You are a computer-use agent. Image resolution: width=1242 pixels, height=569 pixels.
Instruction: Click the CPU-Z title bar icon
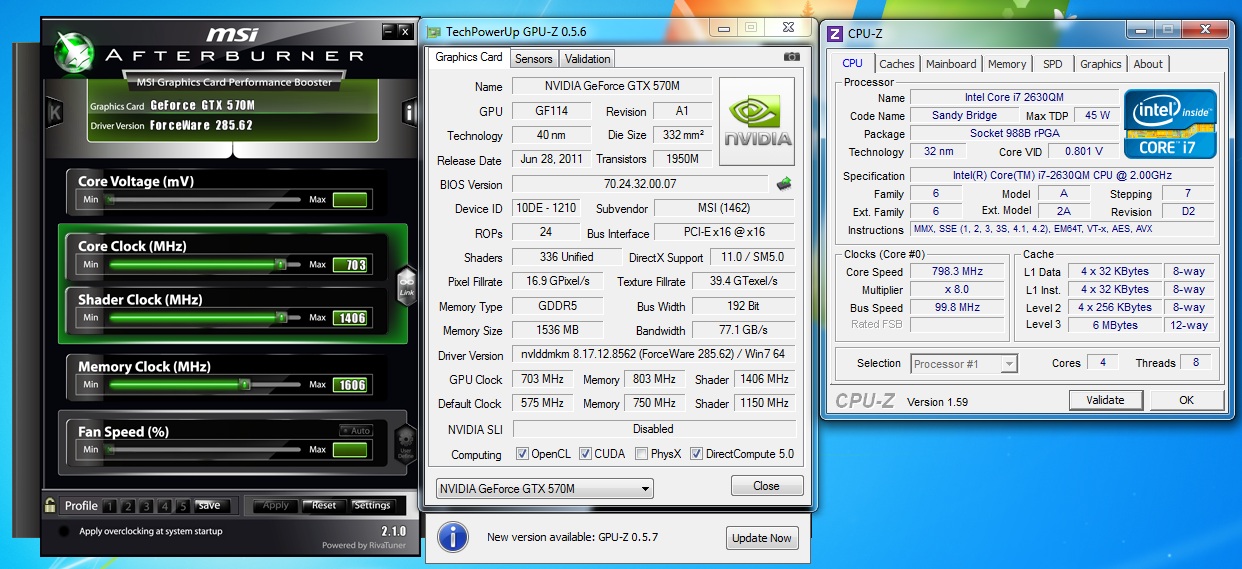coord(835,33)
